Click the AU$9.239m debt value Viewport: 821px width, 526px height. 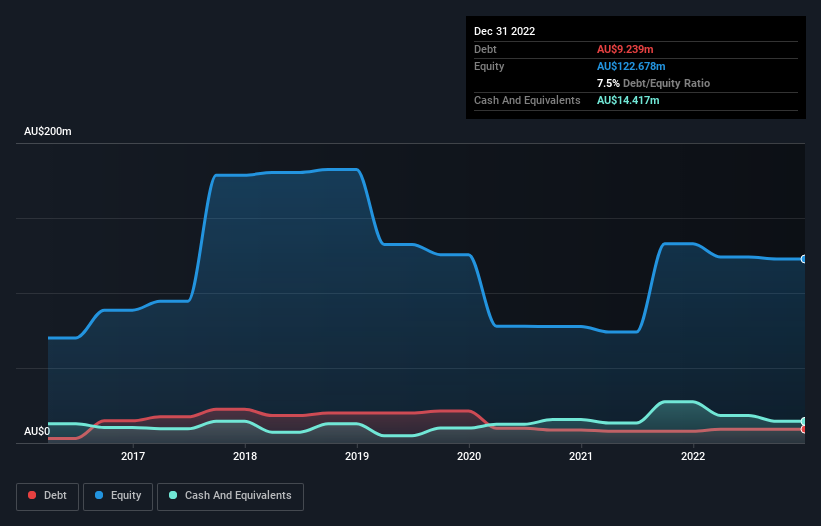[625, 49]
